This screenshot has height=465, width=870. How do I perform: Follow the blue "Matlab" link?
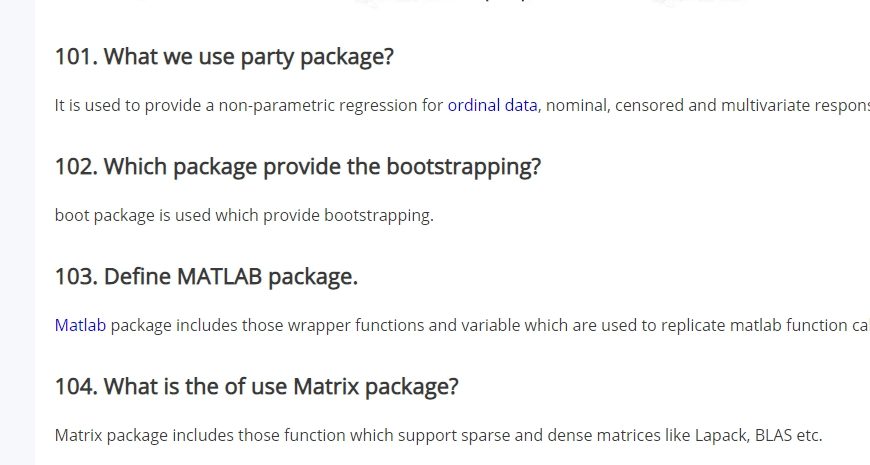click(x=80, y=325)
